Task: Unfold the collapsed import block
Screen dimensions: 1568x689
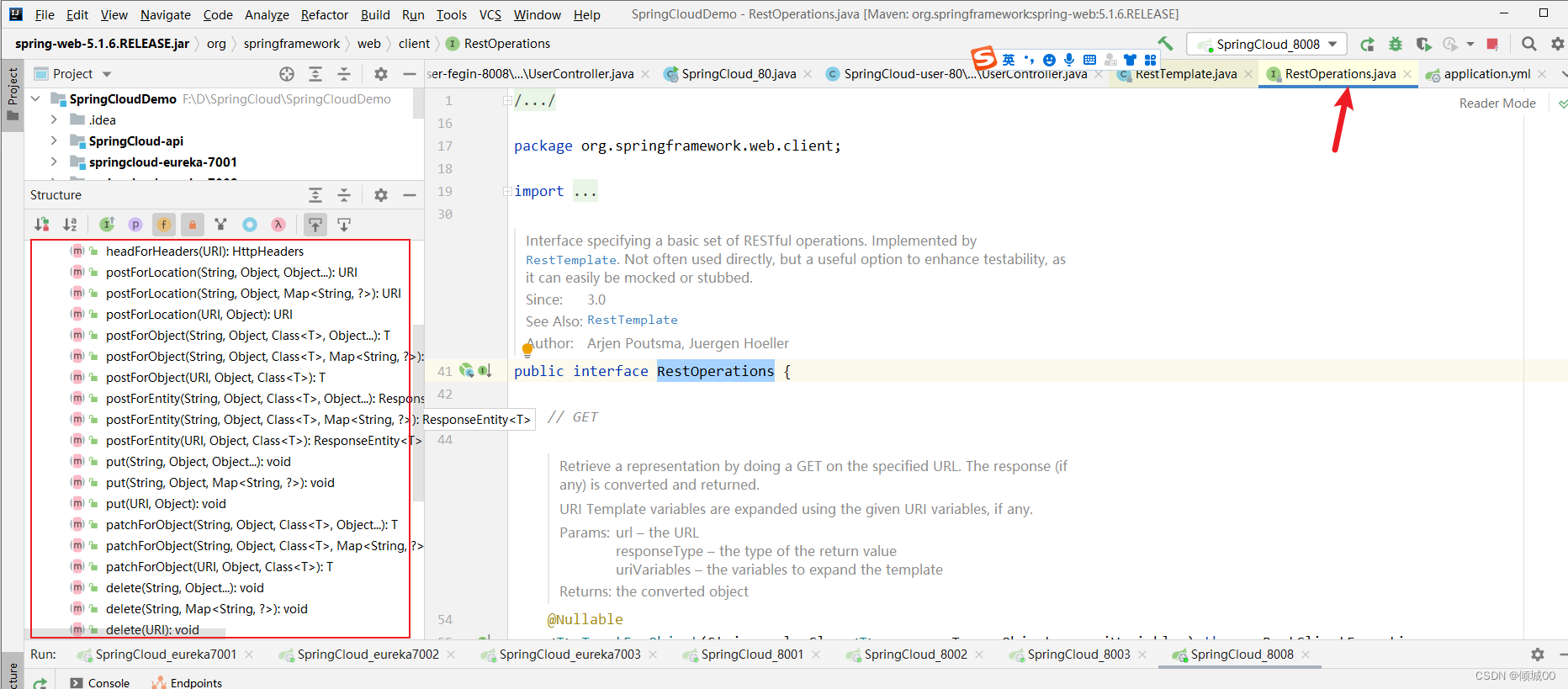Action: pyautogui.click(x=507, y=192)
